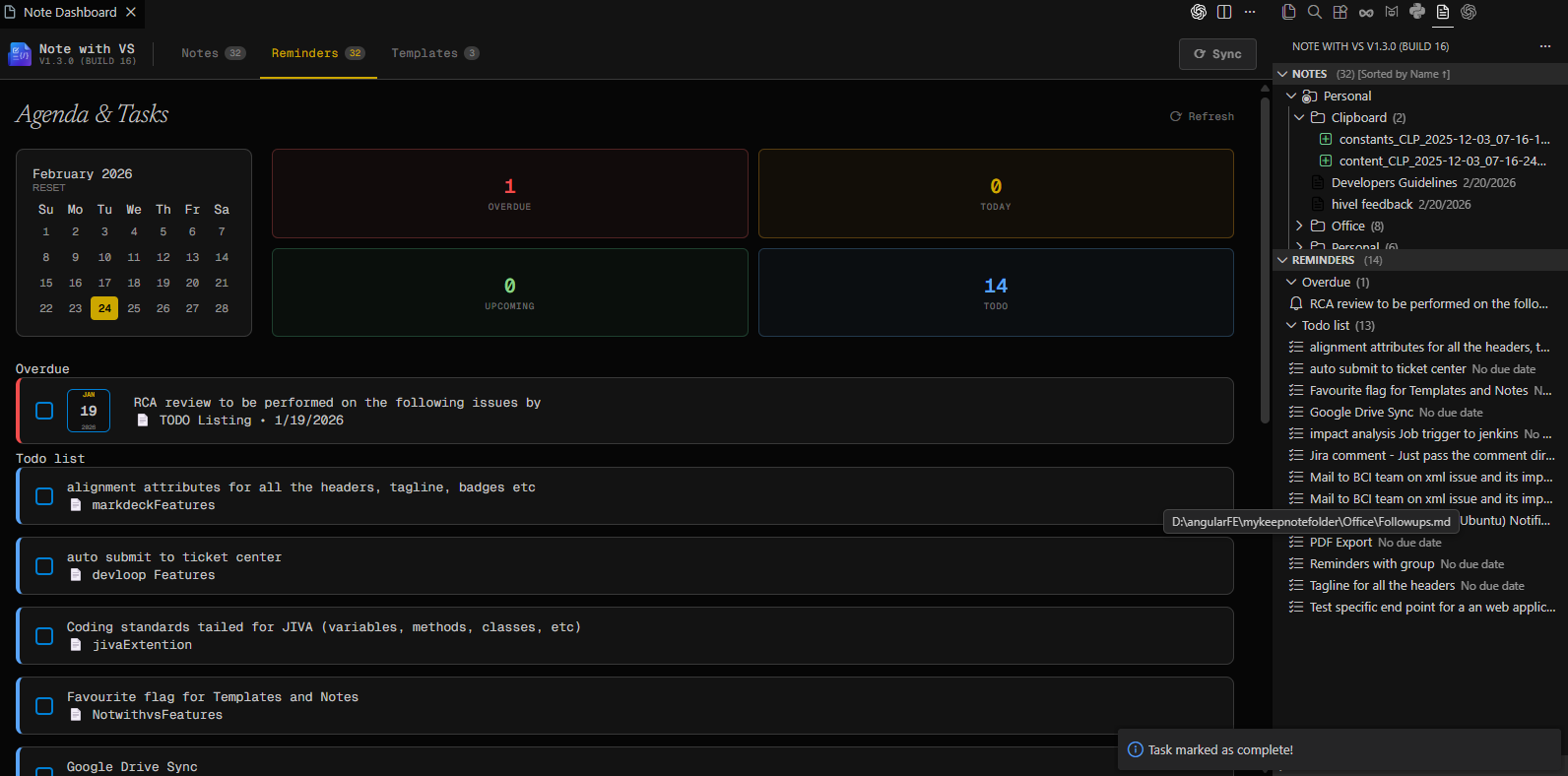Close the Note Dashboard tab
This screenshot has width=1568, height=776.
(131, 12)
